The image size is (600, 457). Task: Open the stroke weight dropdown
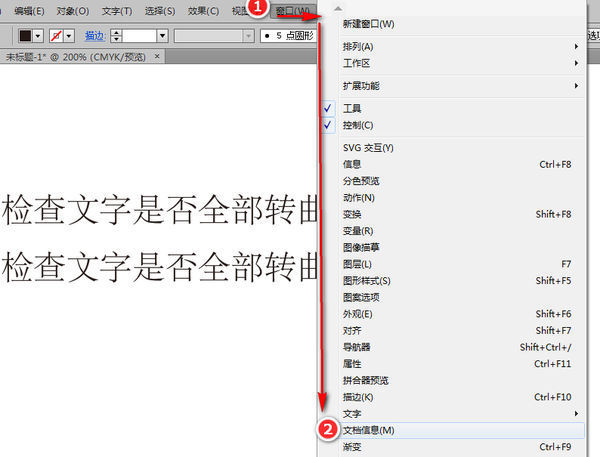click(x=161, y=36)
